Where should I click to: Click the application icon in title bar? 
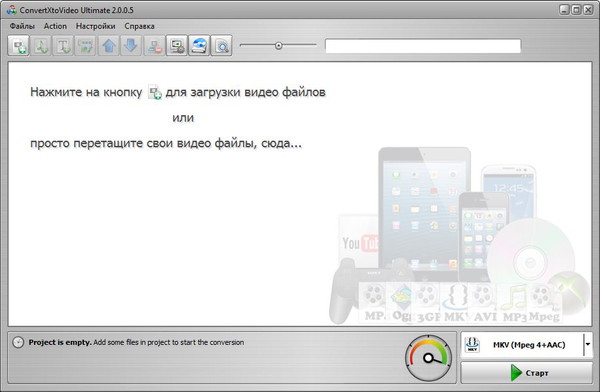pyautogui.click(x=11, y=10)
